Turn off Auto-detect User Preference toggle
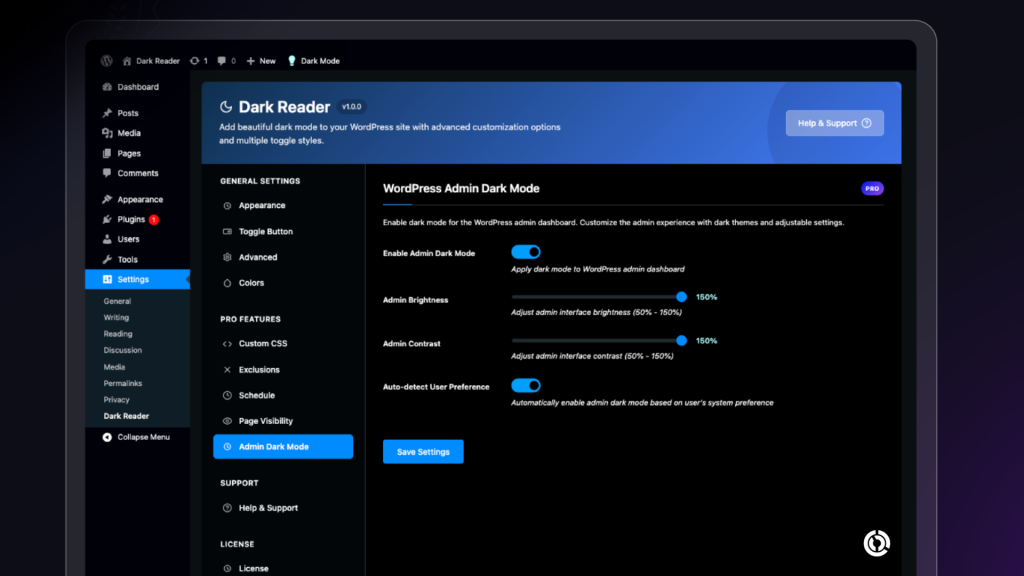The width and height of the screenshot is (1024, 576). tap(526, 386)
